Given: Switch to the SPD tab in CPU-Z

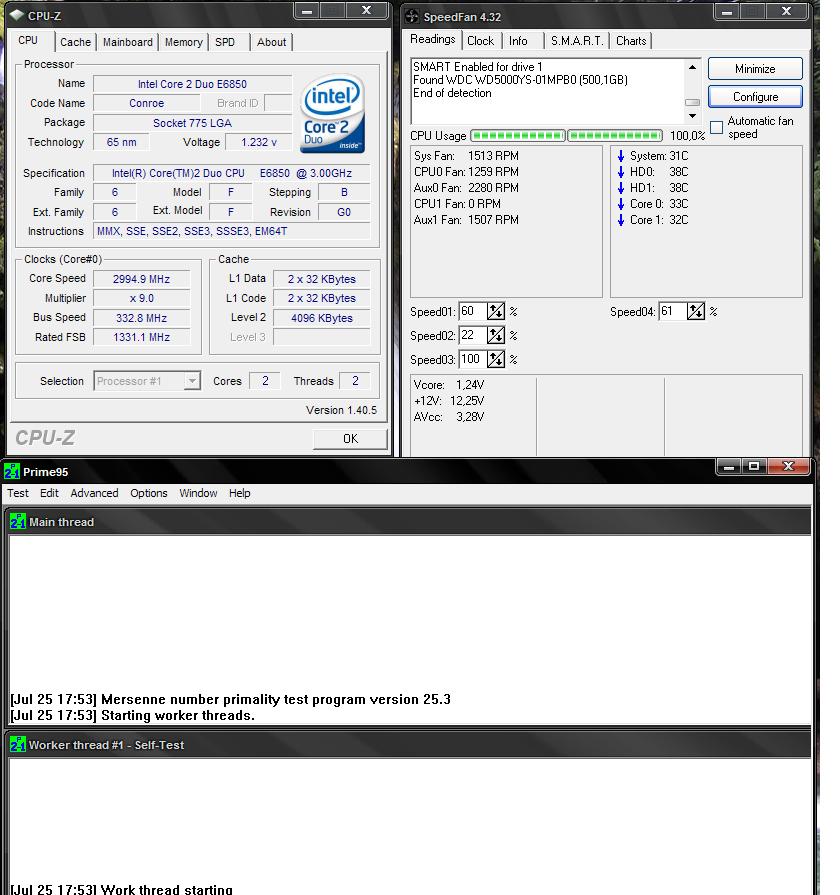Looking at the screenshot, I should pyautogui.click(x=225, y=42).
